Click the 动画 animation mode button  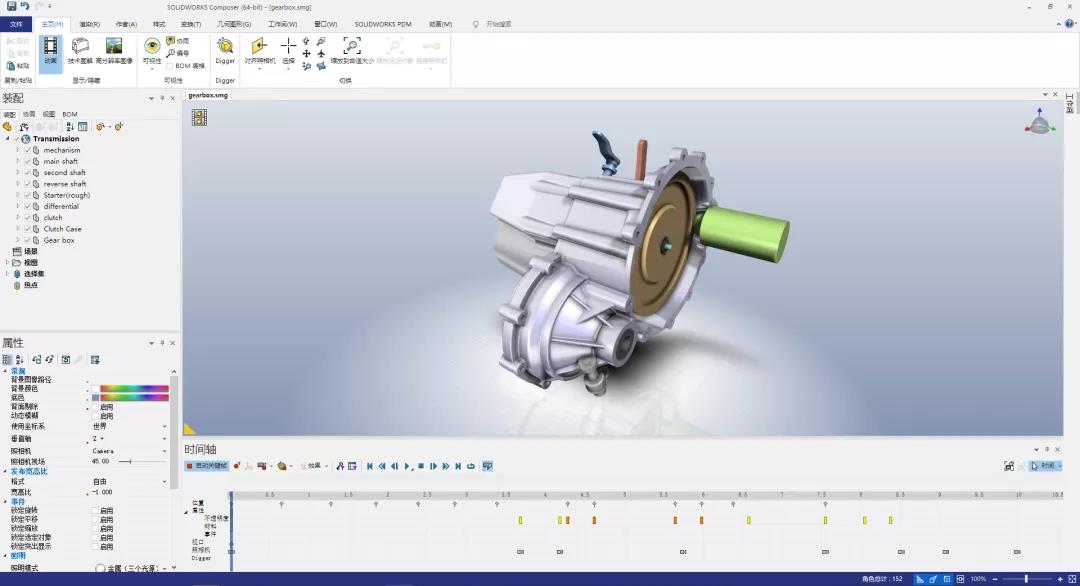50,51
